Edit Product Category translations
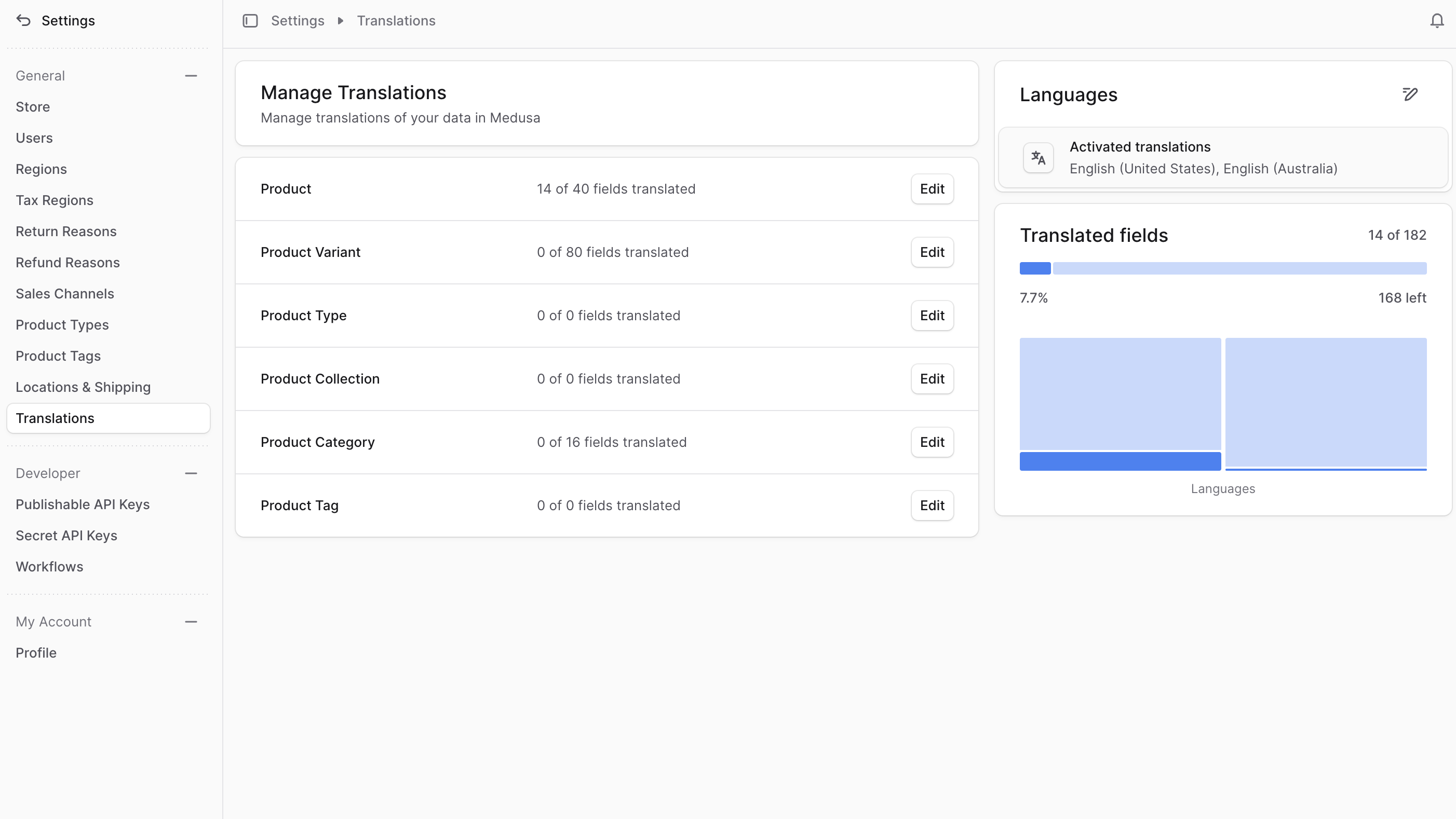This screenshot has height=819, width=1456. pyautogui.click(x=932, y=442)
